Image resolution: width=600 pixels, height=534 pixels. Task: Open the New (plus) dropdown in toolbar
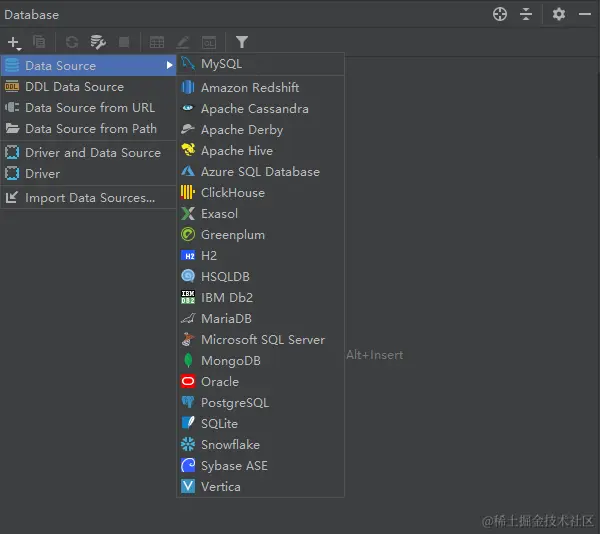click(x=14, y=42)
